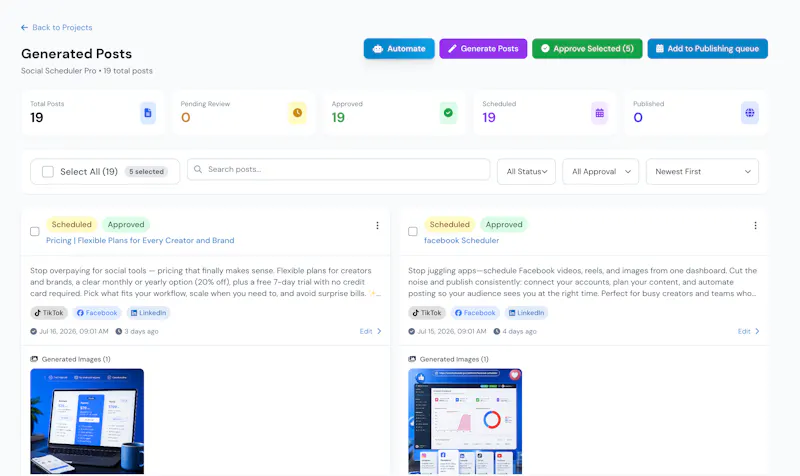Screen dimensions: 800x476
Task: Click LinkedIn tag on the Pricing post
Action: coord(148,313)
